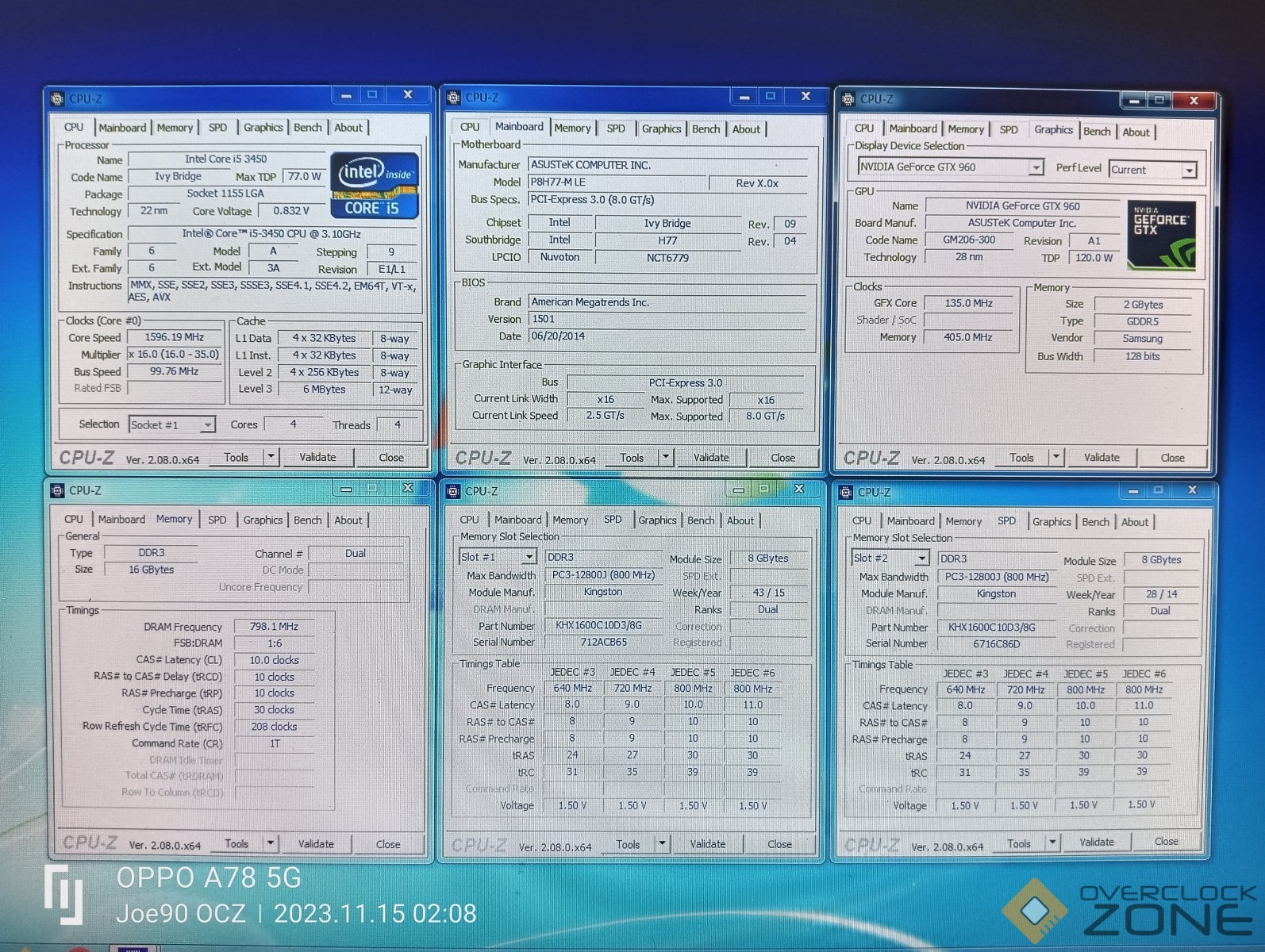Expand the Tools arrow in the Processor window
The height and width of the screenshot is (952, 1265).
pos(271,457)
